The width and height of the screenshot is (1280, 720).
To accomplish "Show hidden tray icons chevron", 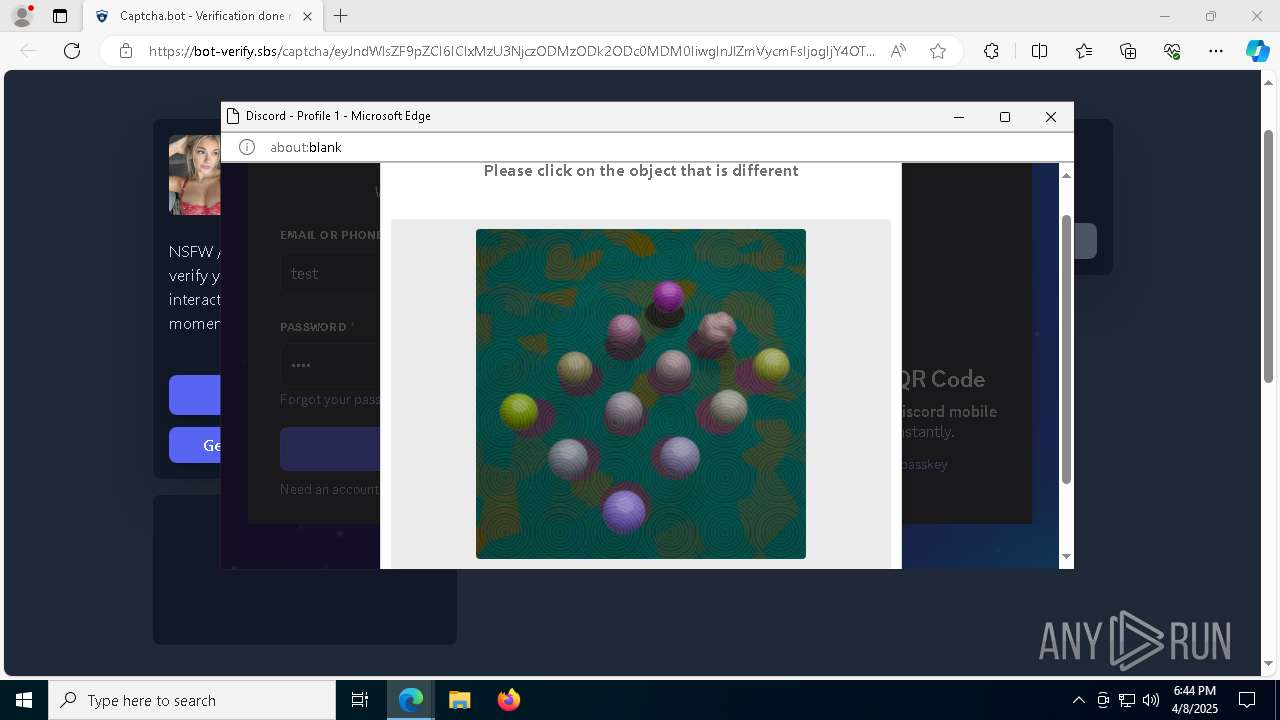I will pos(1078,700).
